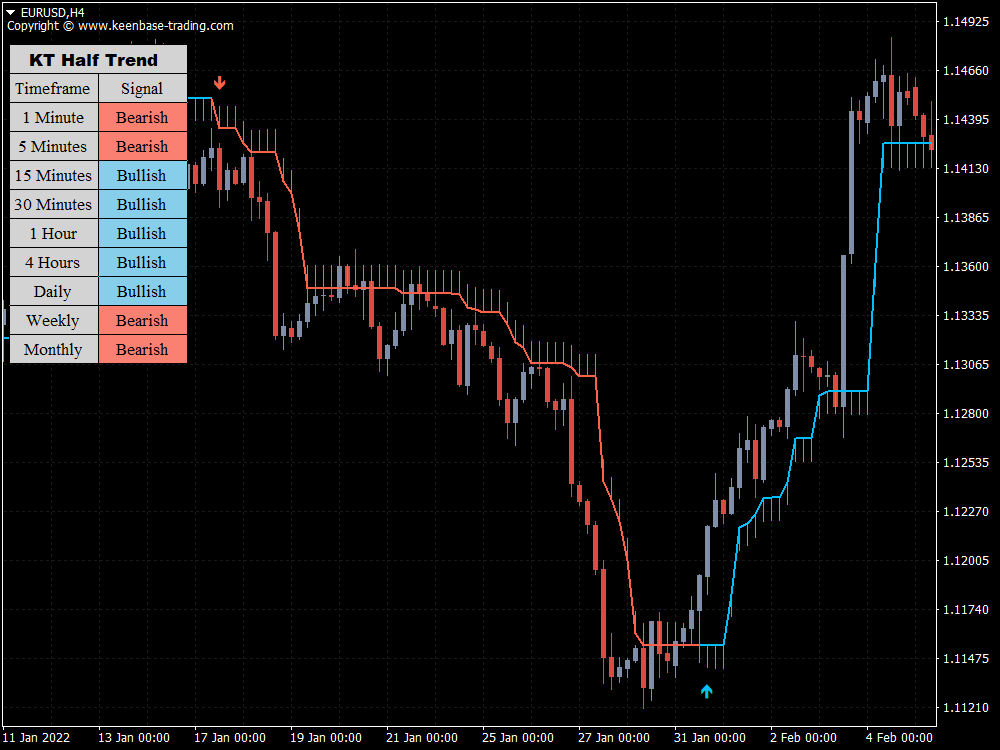Click the 2 Feb 00:00 time axis label
This screenshot has height=750, width=1000.
pos(803,737)
